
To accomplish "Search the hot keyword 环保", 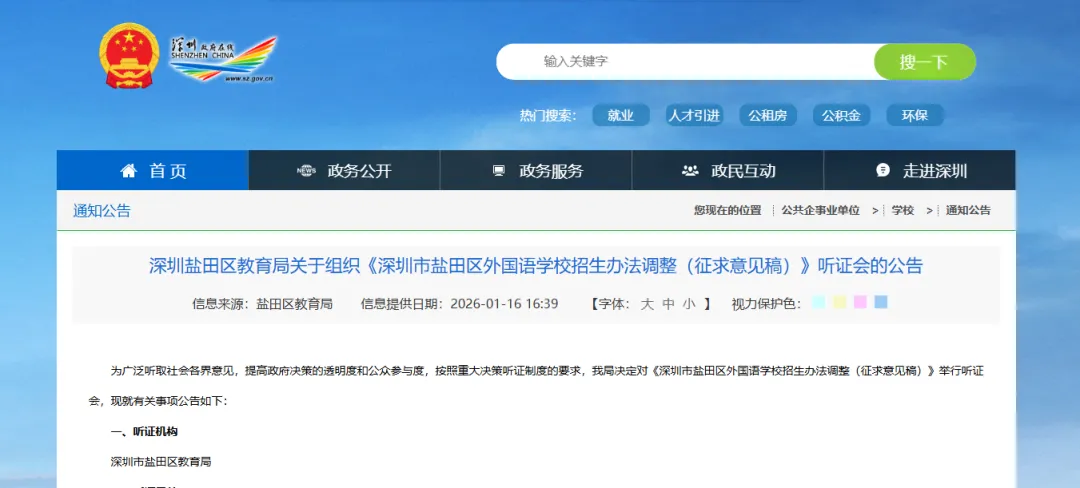I will (x=915, y=116).
